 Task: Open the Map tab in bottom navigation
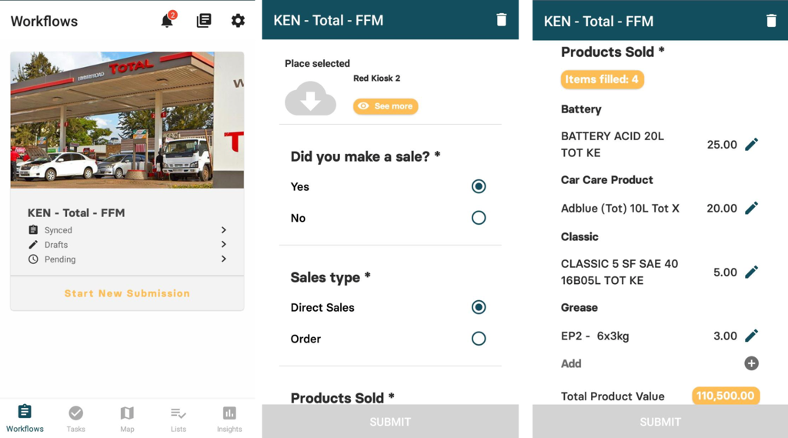click(x=127, y=419)
